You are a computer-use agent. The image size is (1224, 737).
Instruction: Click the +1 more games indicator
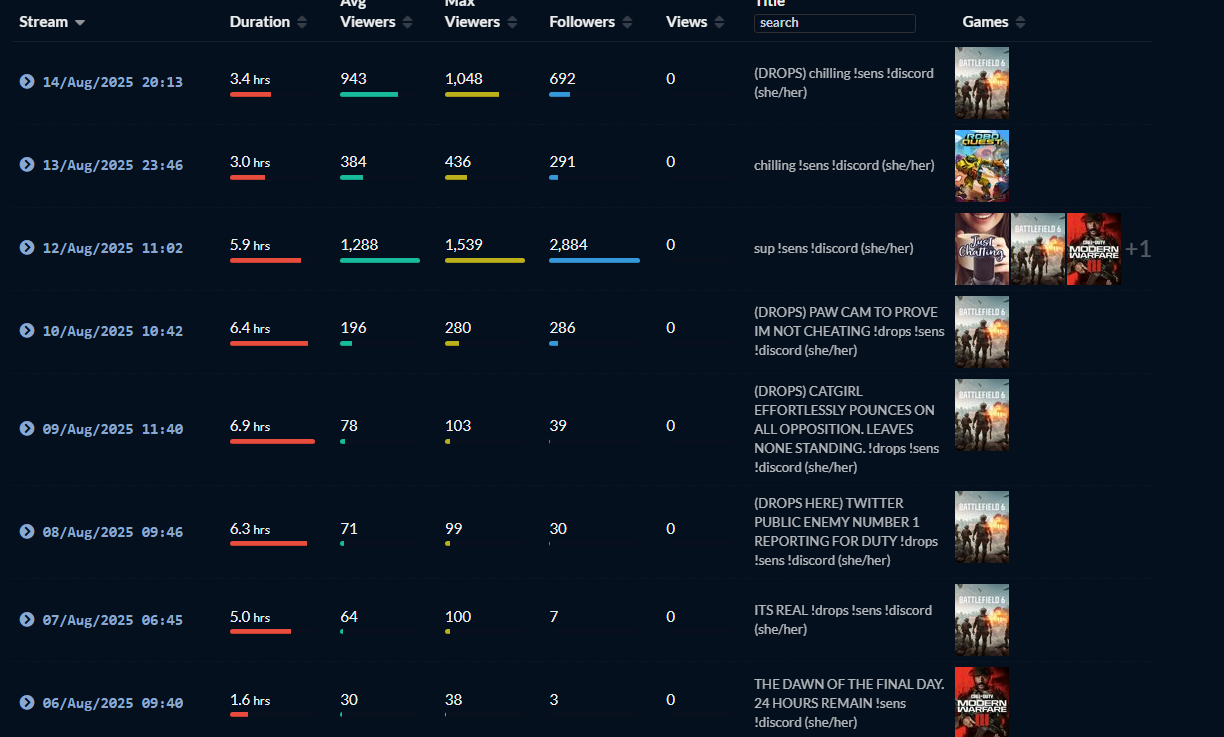tap(1138, 249)
